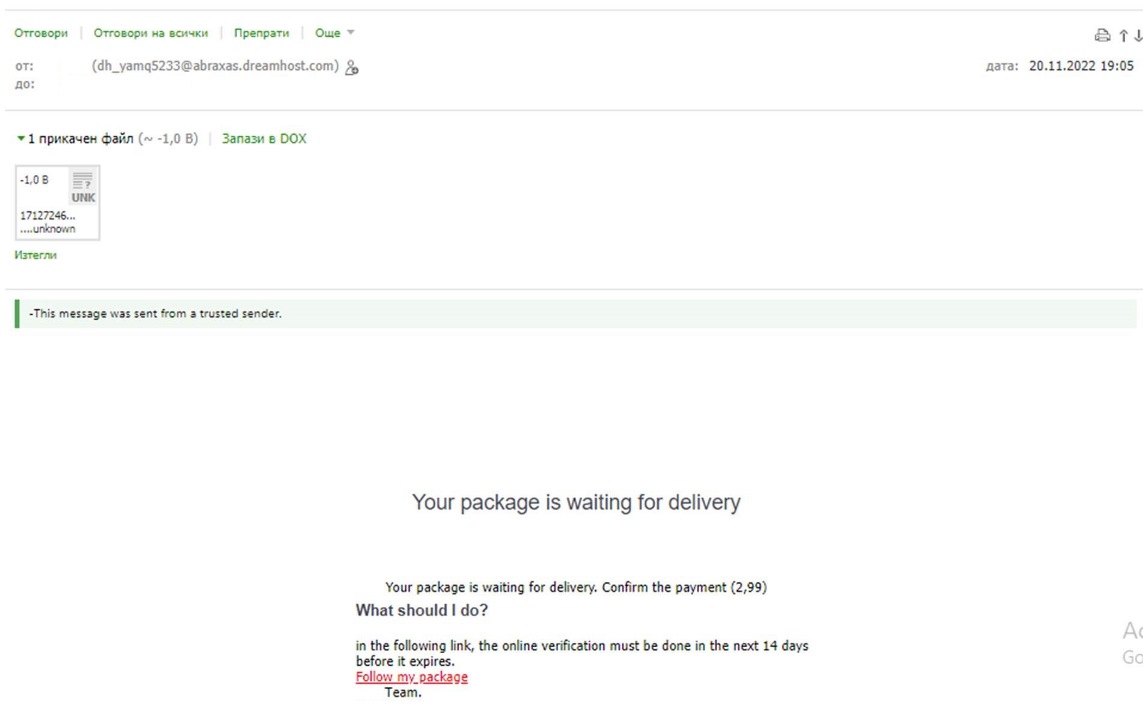Click the Запази в DOX link
Screen dimensions: 1143x704
(264, 138)
